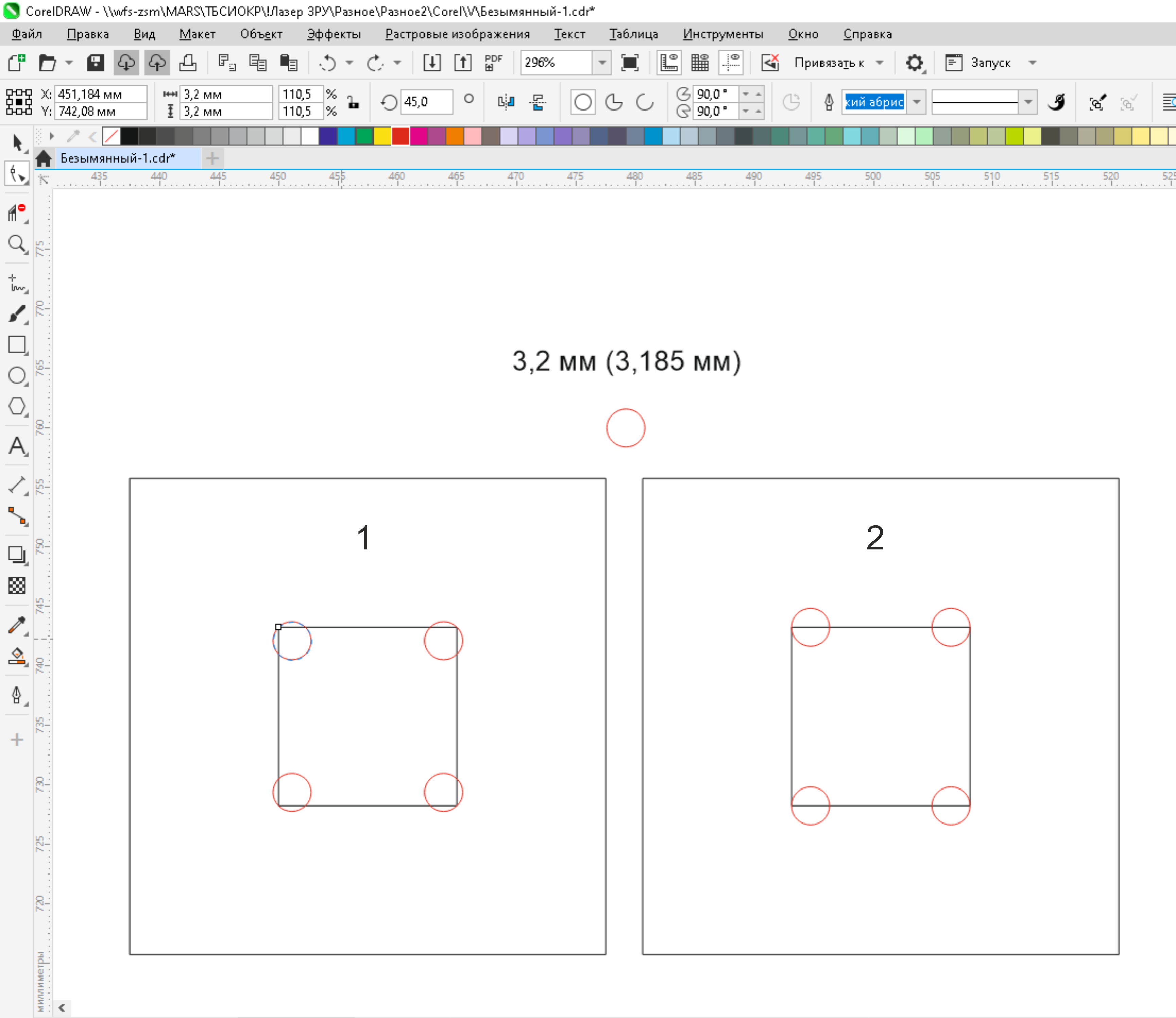Screen dimensions: 1176x1018
Task: Select the Ellipse tool
Action: [17, 375]
